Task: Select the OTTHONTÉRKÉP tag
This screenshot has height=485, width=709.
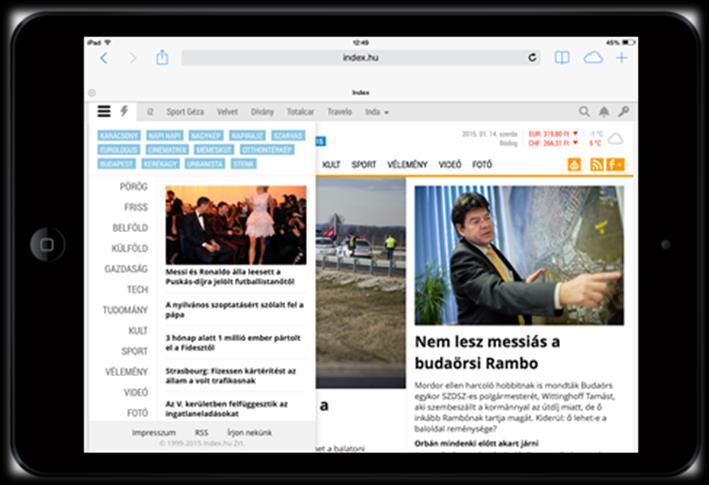Action: (267, 150)
